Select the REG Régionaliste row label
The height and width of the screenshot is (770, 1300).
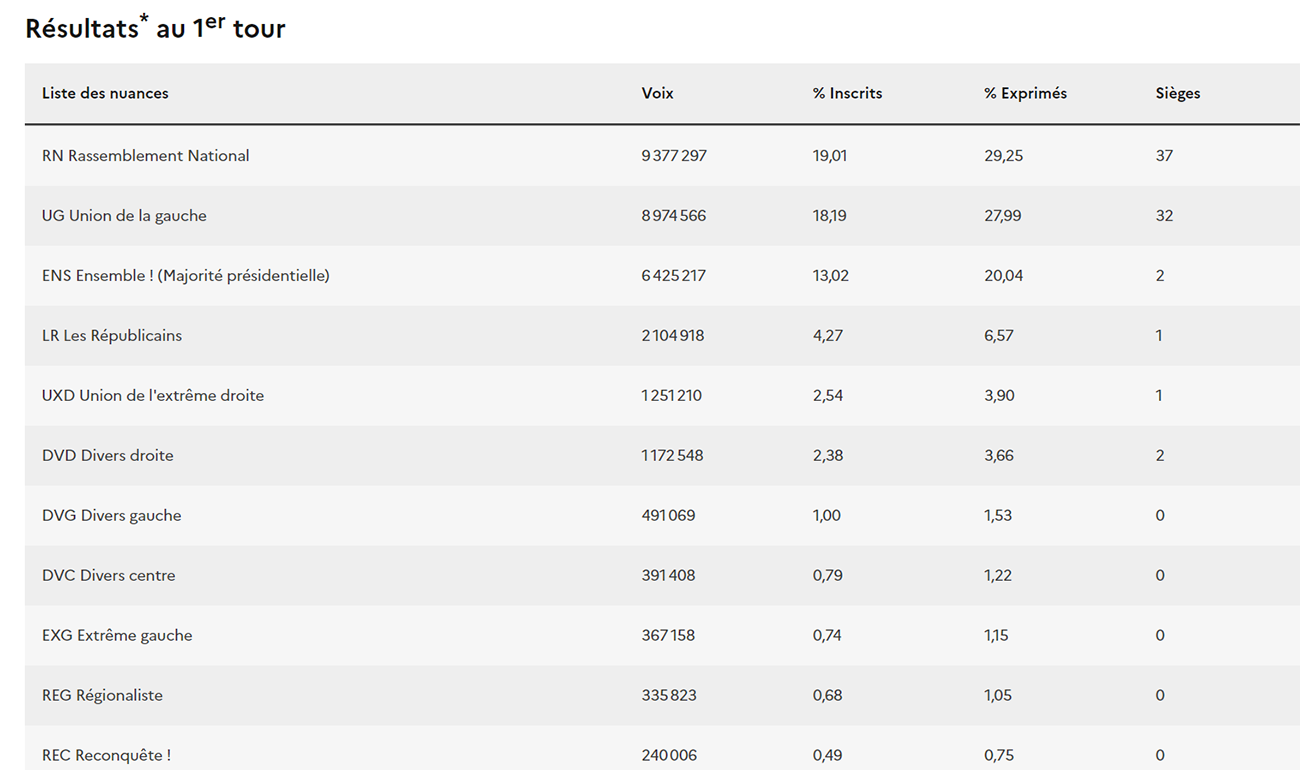(102, 695)
